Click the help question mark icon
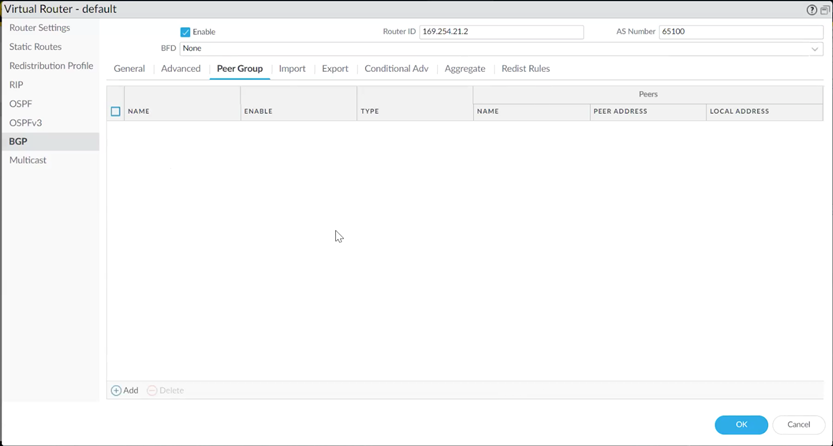Viewport: 833px width, 446px height. click(811, 10)
